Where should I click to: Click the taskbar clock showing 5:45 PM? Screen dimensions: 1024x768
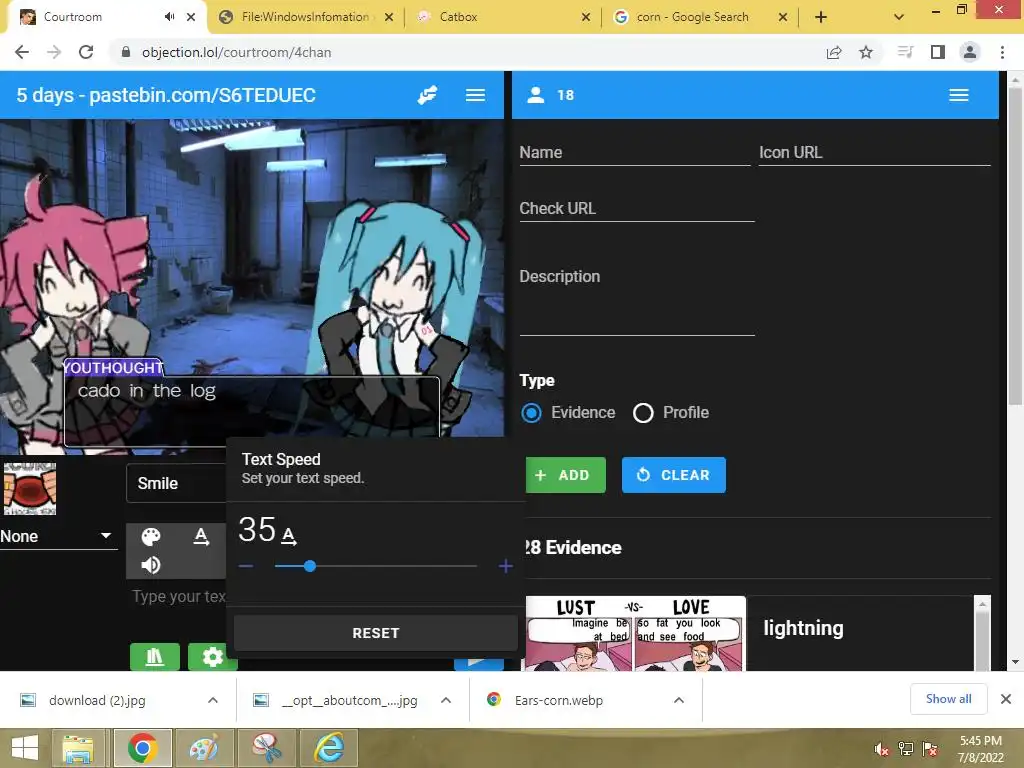click(x=980, y=749)
